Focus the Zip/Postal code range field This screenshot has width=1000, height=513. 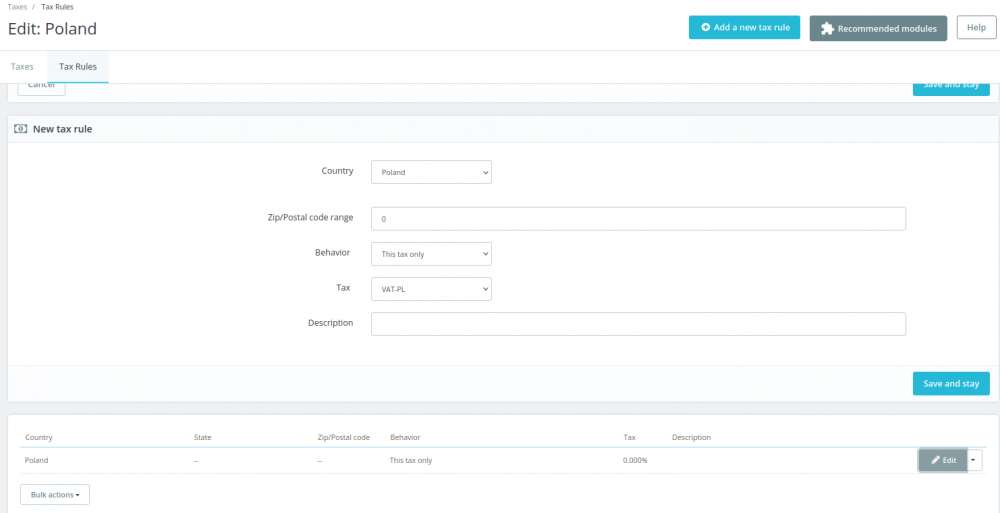coord(638,218)
